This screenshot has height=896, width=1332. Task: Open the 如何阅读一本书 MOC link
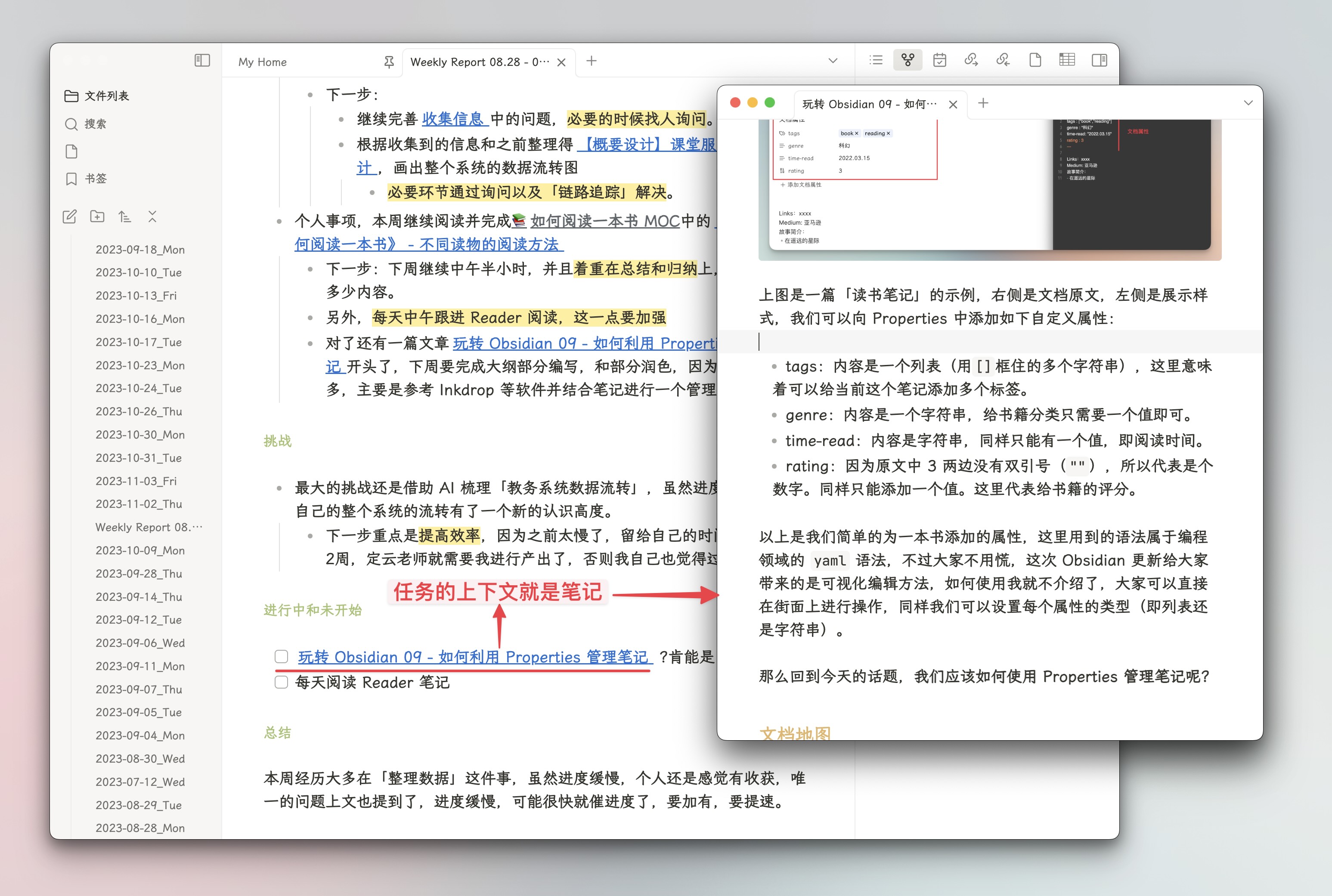(x=605, y=221)
